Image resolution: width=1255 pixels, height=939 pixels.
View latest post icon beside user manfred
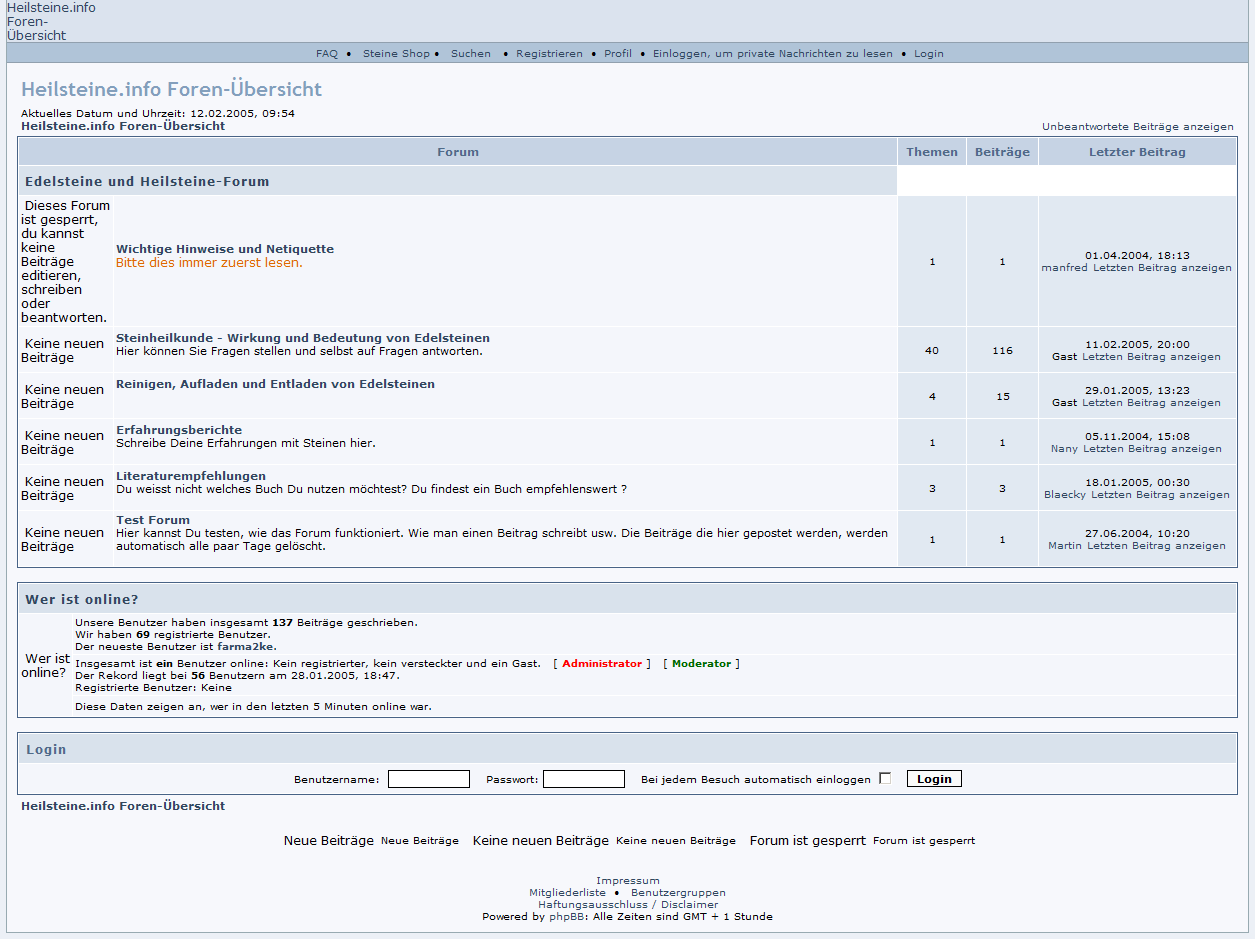1162,268
